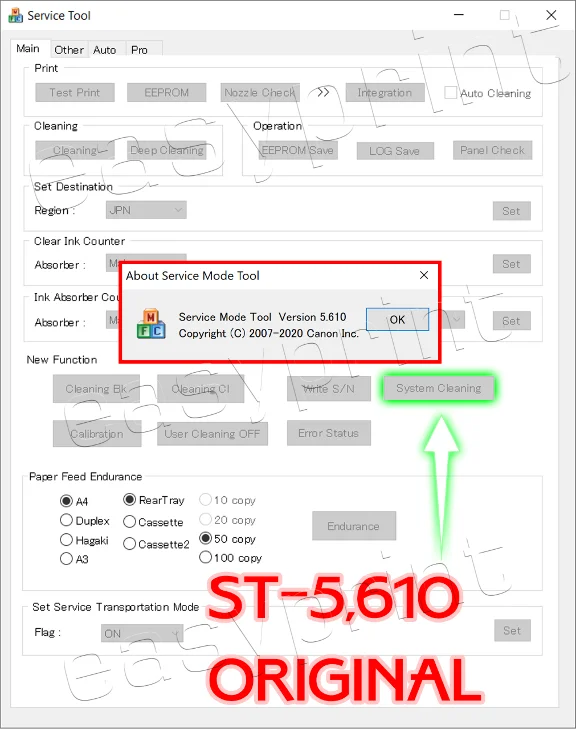576x729 pixels.
Task: Click Set button for Service Transportation Mode
Action: pos(512,630)
